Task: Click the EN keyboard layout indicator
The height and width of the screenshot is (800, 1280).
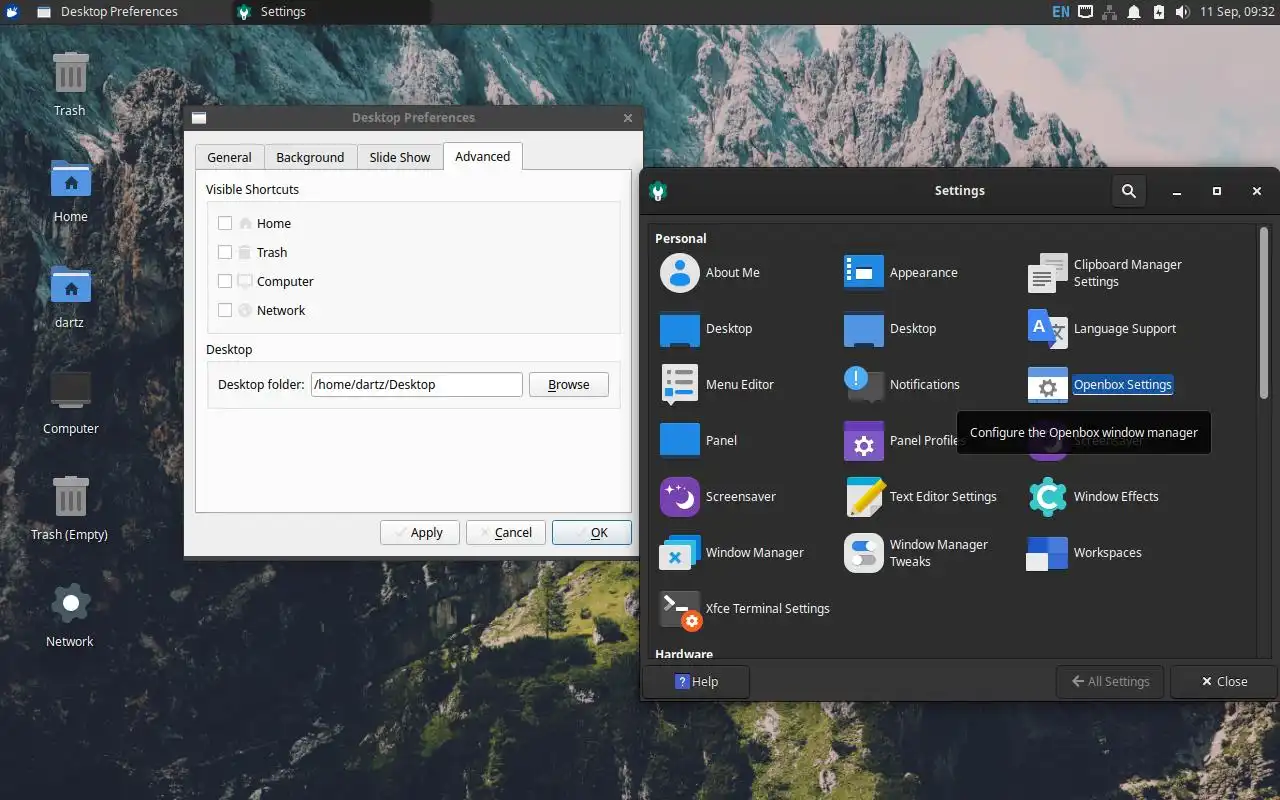Action: click(x=1061, y=12)
